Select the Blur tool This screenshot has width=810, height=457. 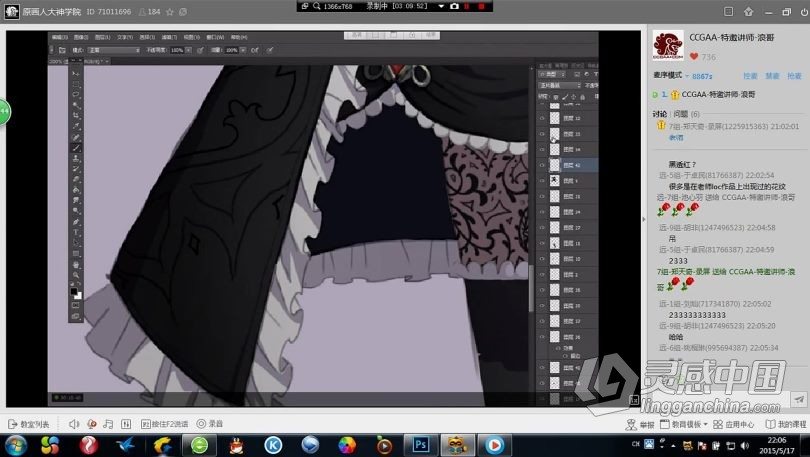click(x=76, y=201)
